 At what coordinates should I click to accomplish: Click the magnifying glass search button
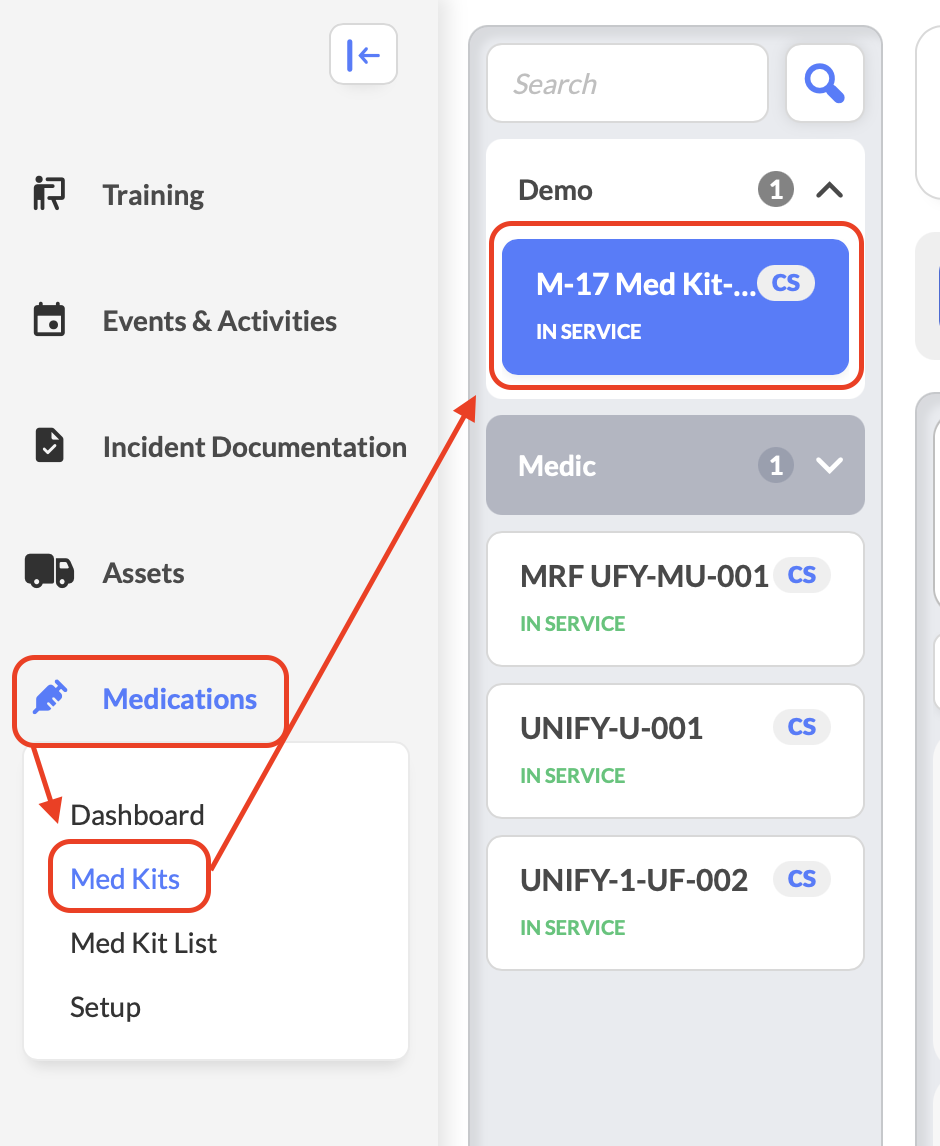click(x=824, y=83)
